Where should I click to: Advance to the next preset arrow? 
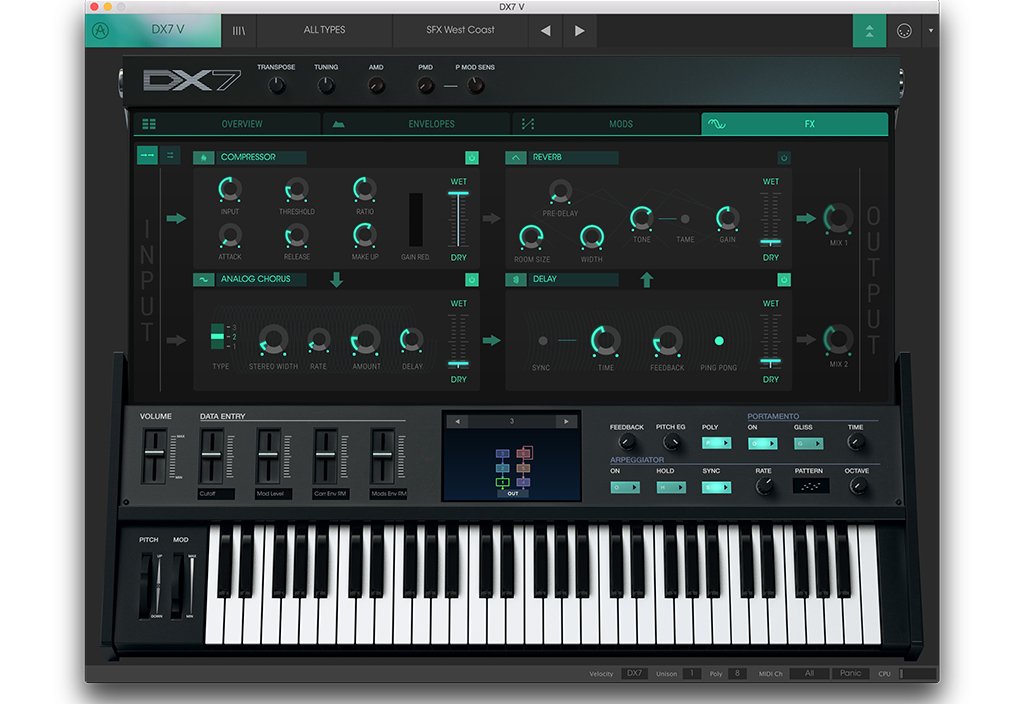[x=580, y=30]
